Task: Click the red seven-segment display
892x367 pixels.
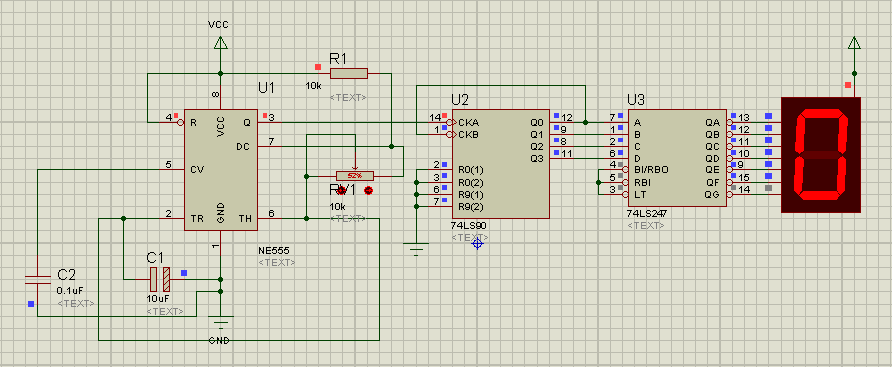Action: (x=820, y=155)
